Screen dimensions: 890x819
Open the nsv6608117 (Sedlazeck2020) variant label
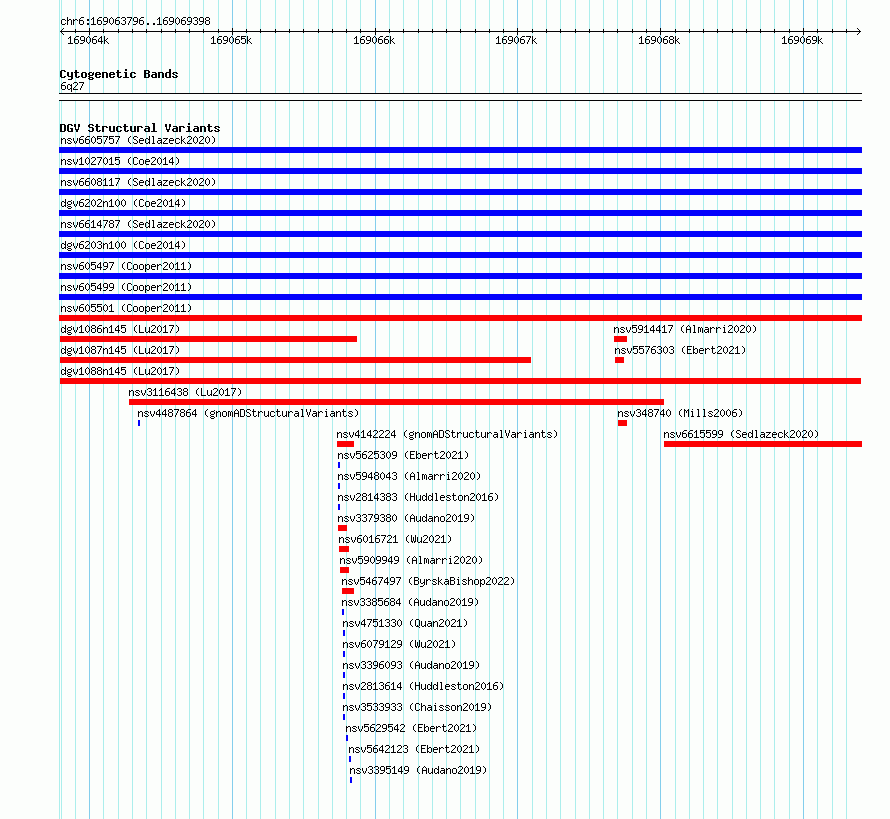coord(138,182)
